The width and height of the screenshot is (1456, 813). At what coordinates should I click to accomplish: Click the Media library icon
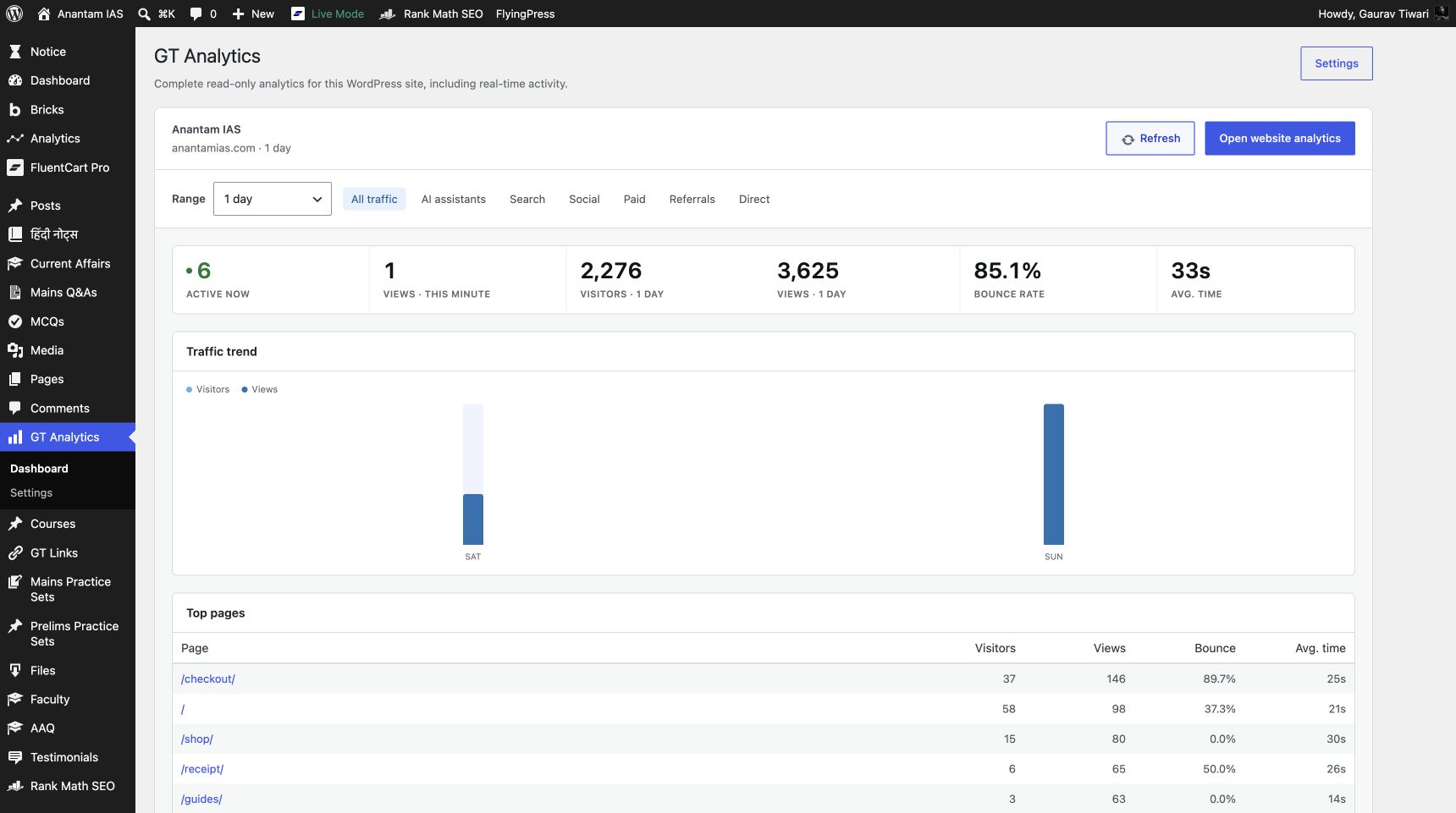[x=14, y=350]
